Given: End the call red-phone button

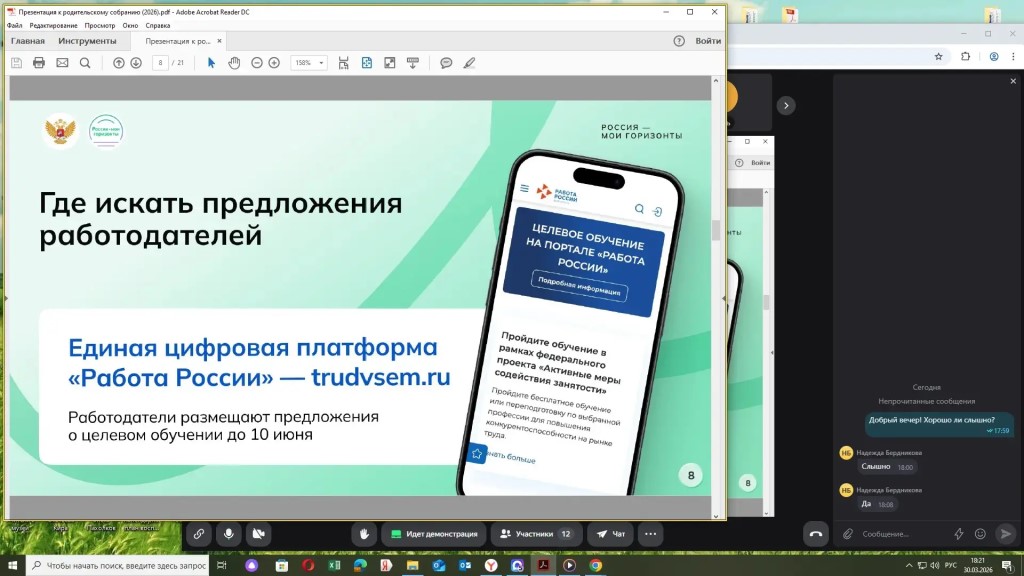Looking at the screenshot, I should click(x=816, y=534).
